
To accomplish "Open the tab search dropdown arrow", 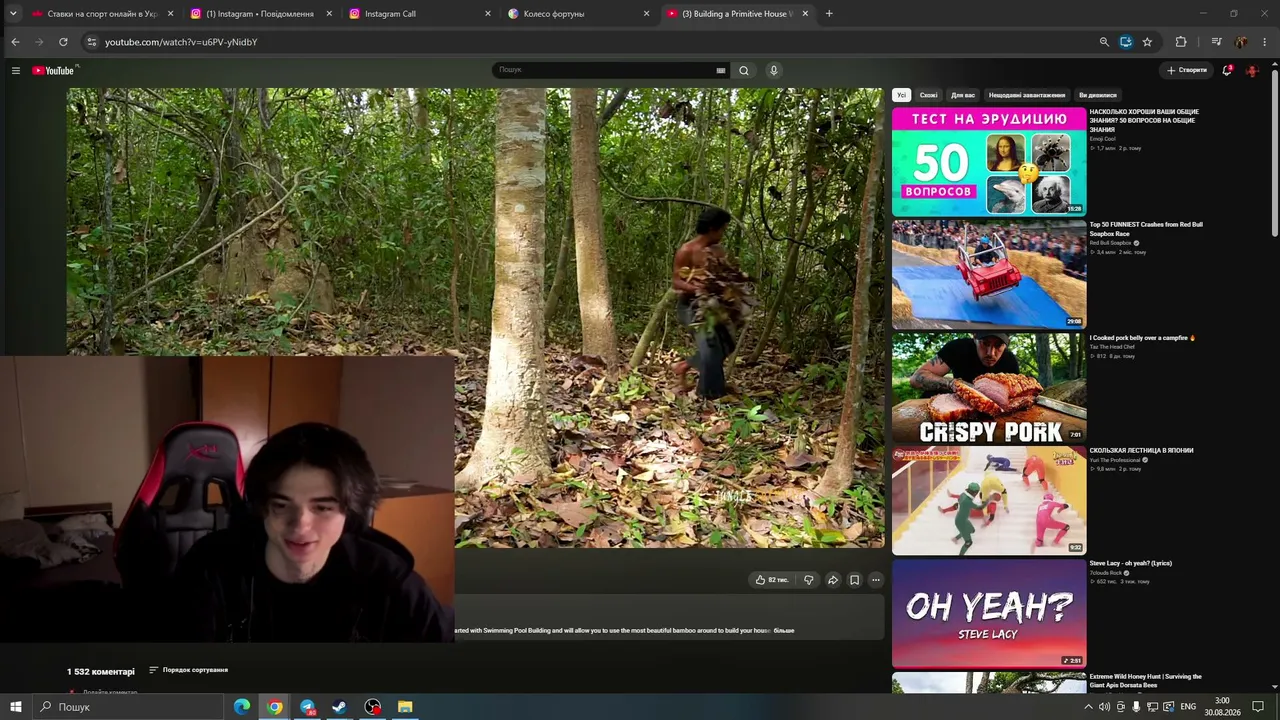I will click(13, 14).
